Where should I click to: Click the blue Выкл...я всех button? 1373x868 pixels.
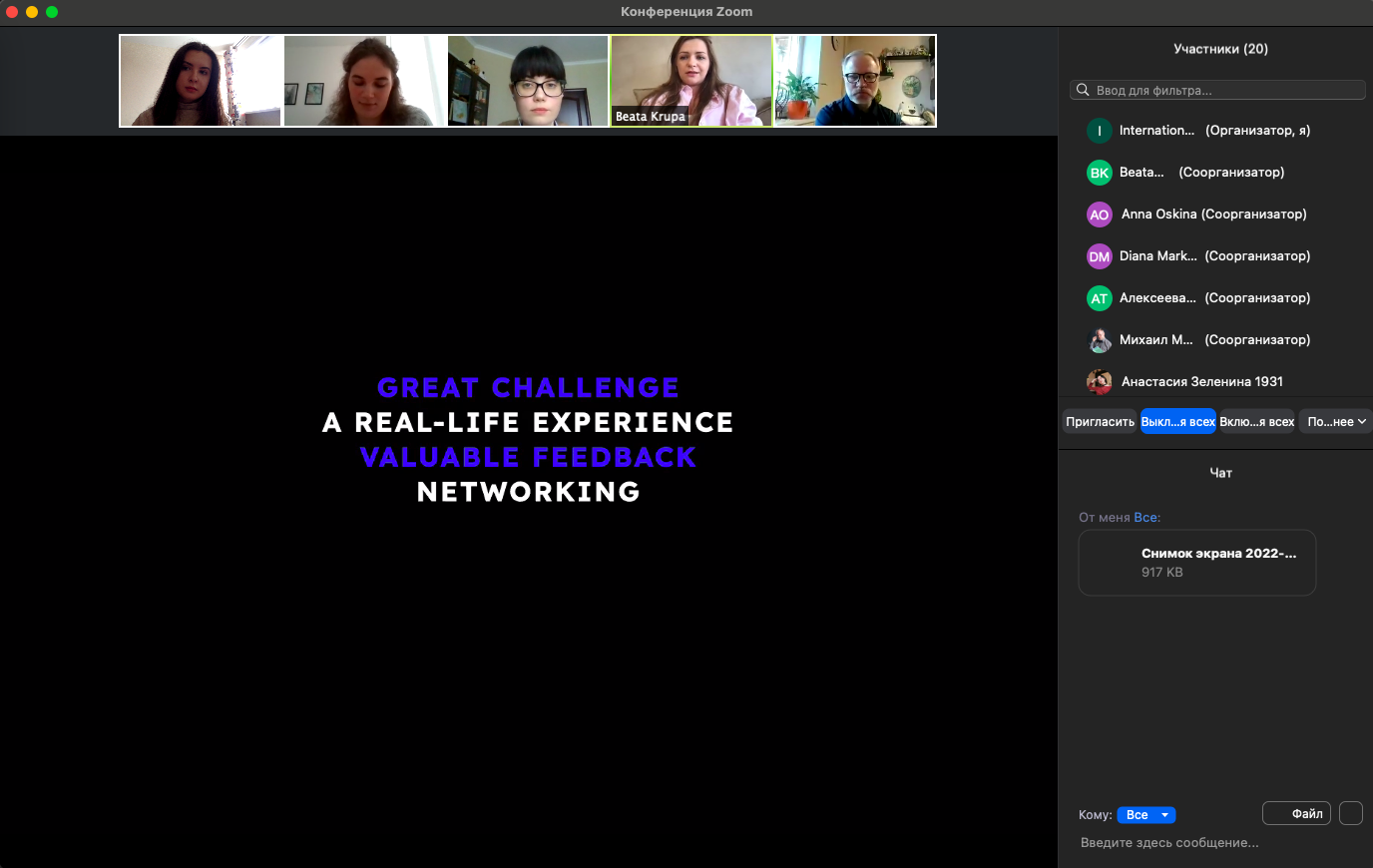(1177, 422)
